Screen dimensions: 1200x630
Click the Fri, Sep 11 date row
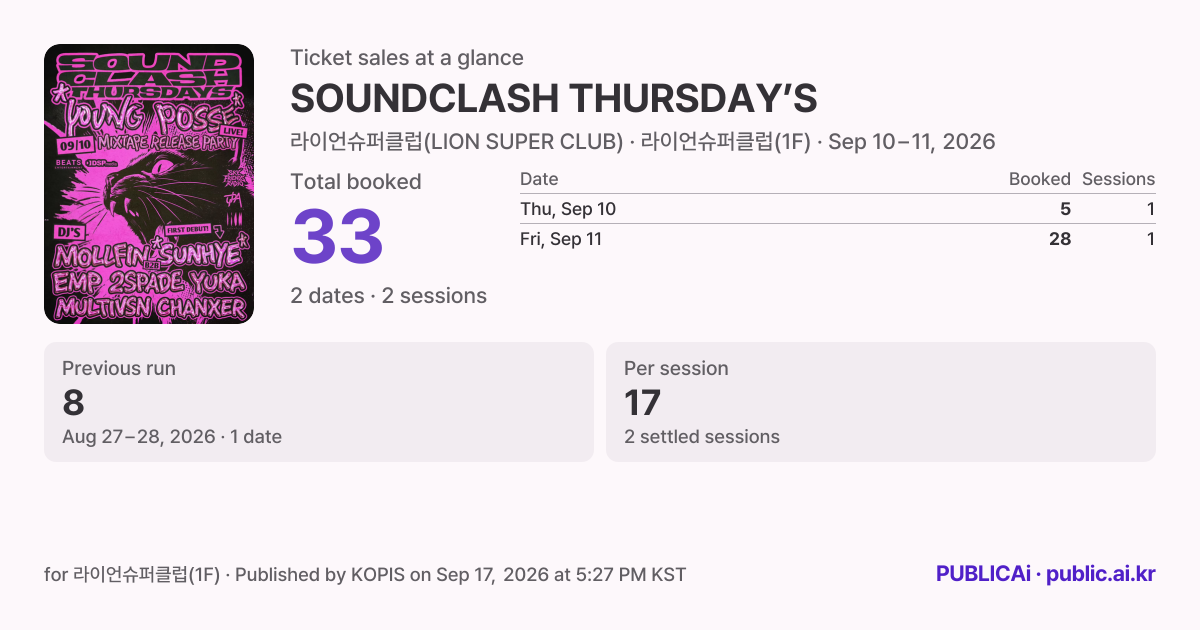click(837, 239)
